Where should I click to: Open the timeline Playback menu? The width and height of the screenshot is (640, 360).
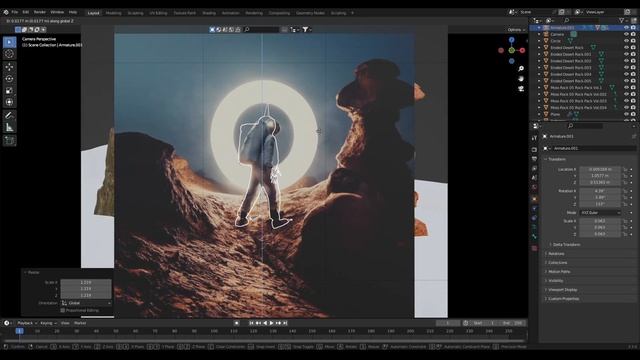pos(27,323)
